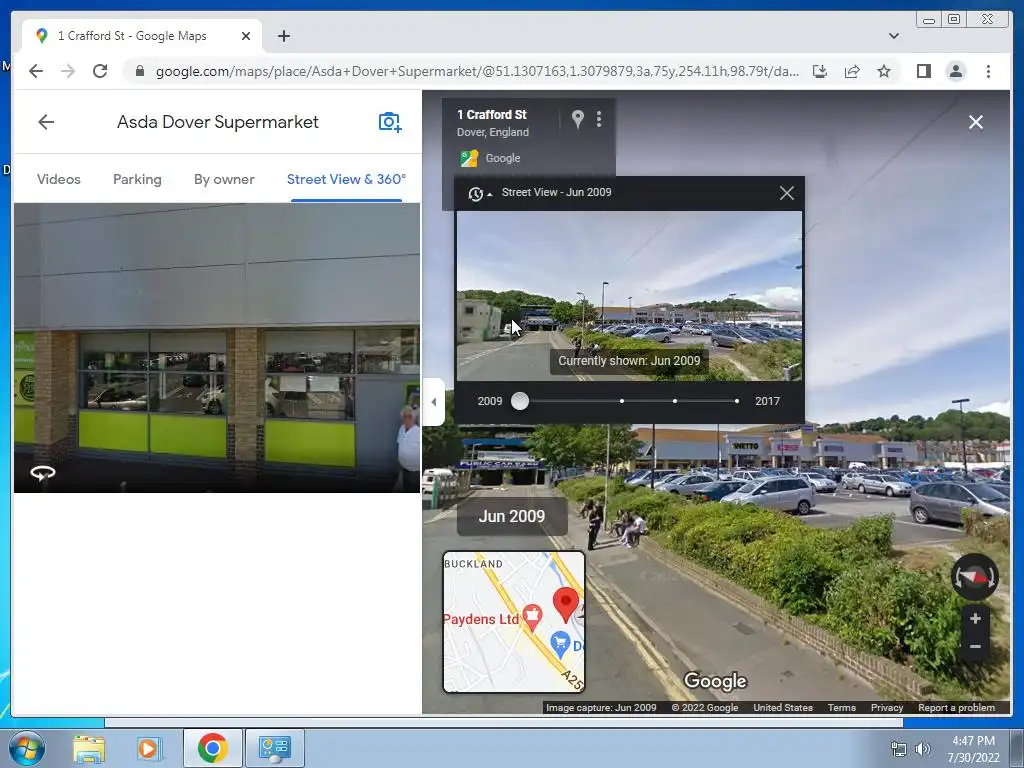
Task: Open the tab search dropdown chevron
Action: pyautogui.click(x=893, y=36)
